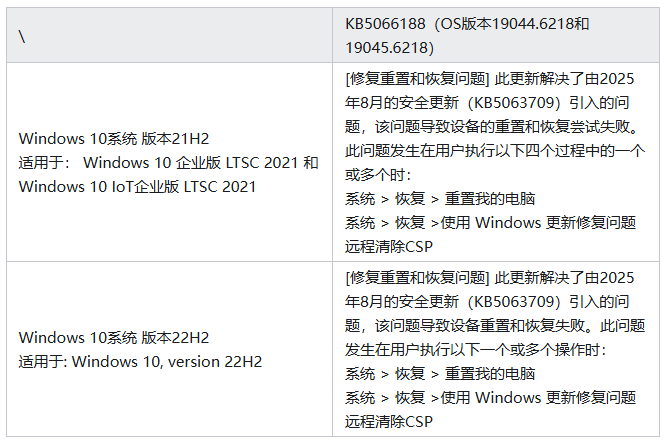The height and width of the screenshot is (441, 664).
Task: Click the "适用于: Windows 10, version 22H2" line
Action: [140, 361]
